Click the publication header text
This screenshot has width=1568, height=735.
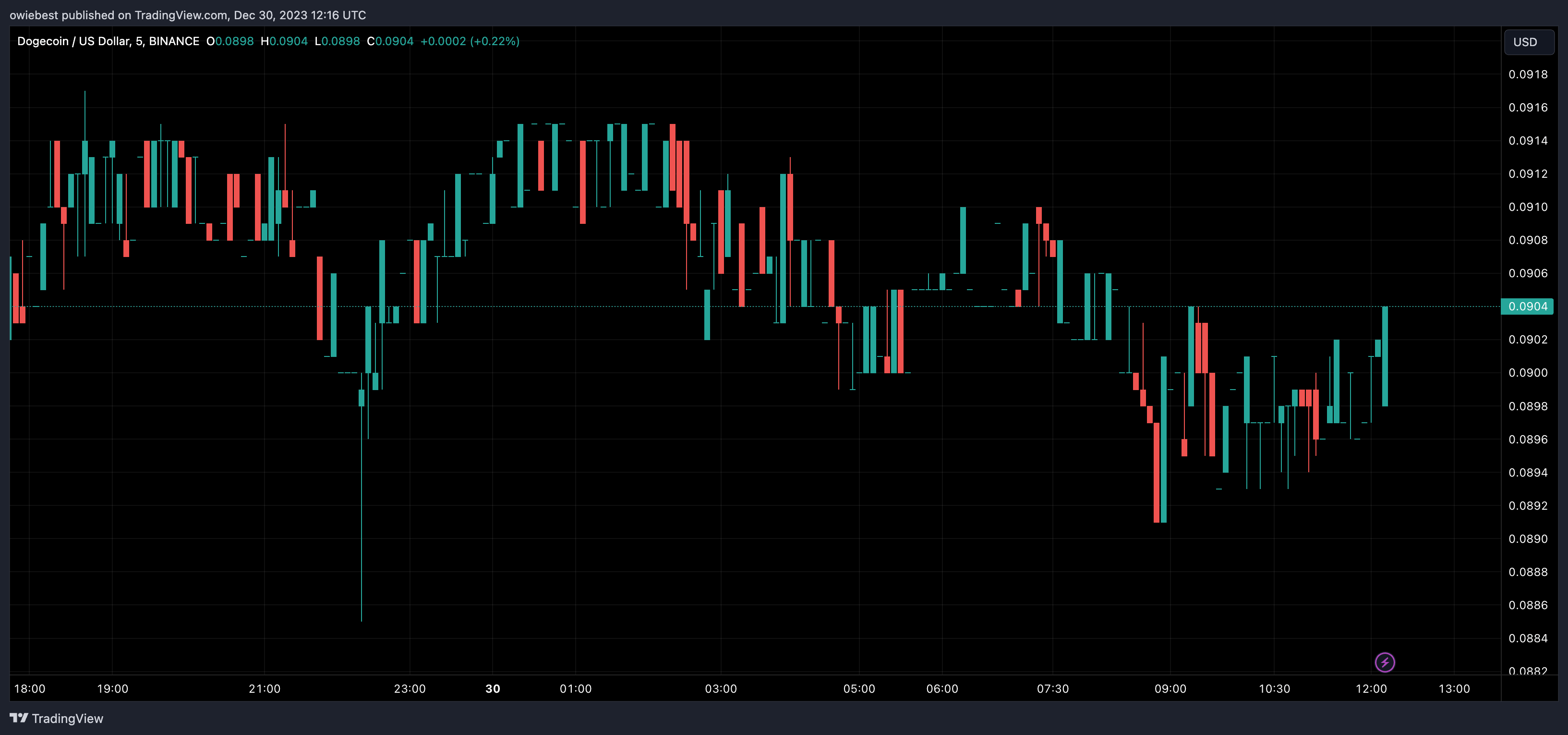click(x=188, y=15)
